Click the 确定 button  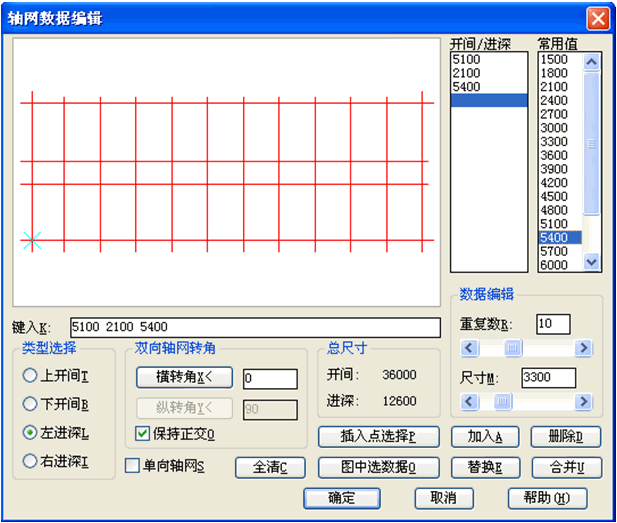(x=342, y=498)
